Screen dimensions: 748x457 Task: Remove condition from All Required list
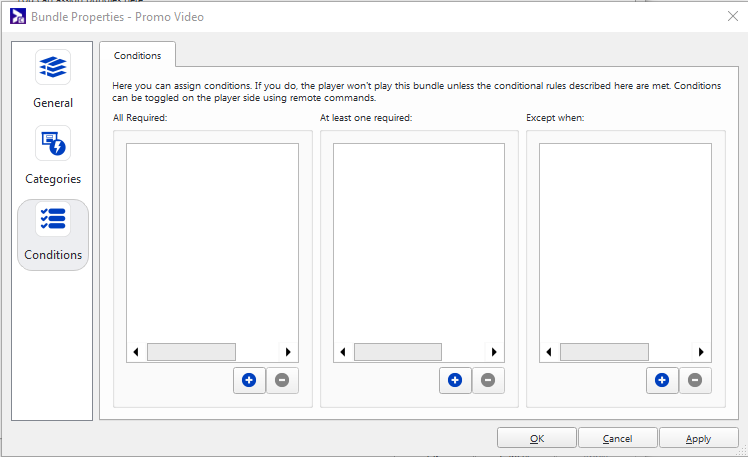click(282, 380)
